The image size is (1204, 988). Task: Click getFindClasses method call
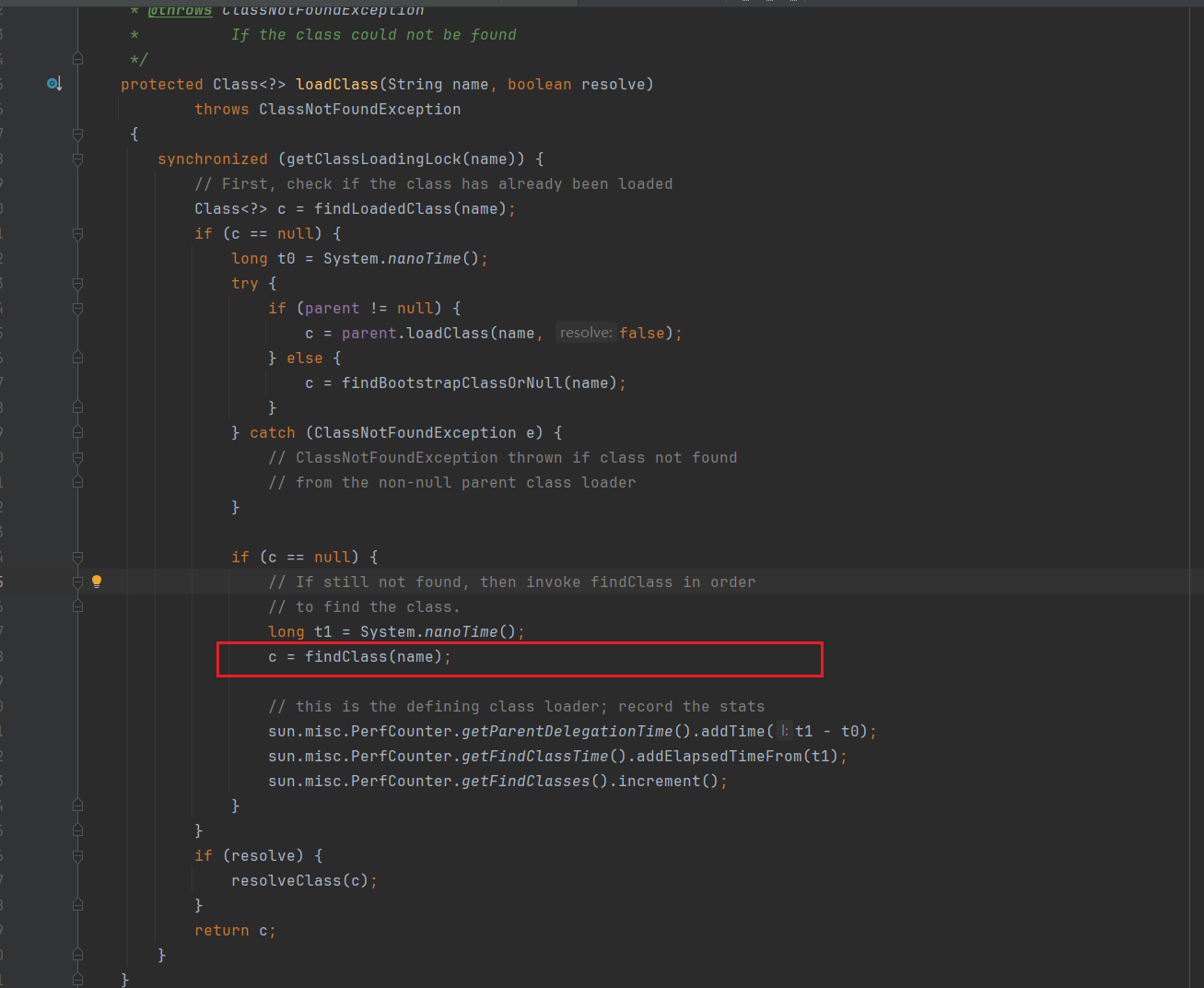click(526, 781)
